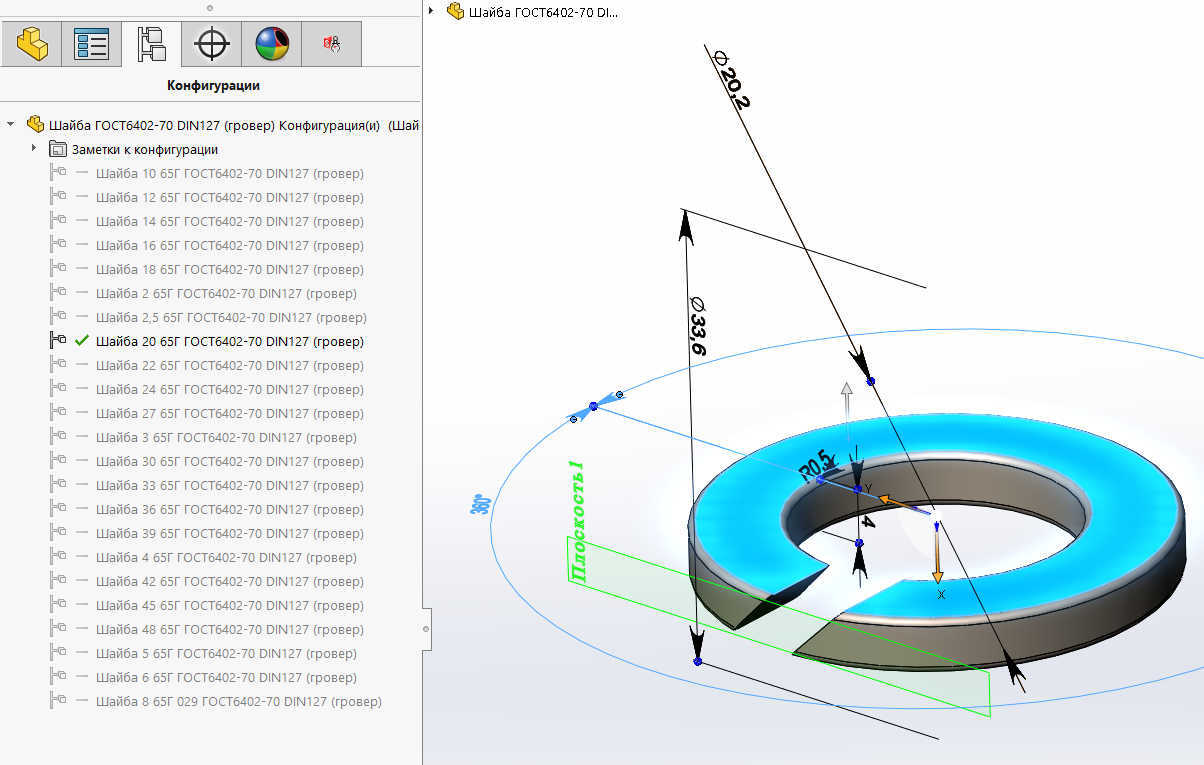Select the Шайба 2,5 65Г configuration
Image resolution: width=1204 pixels, height=765 pixels.
[x=231, y=318]
